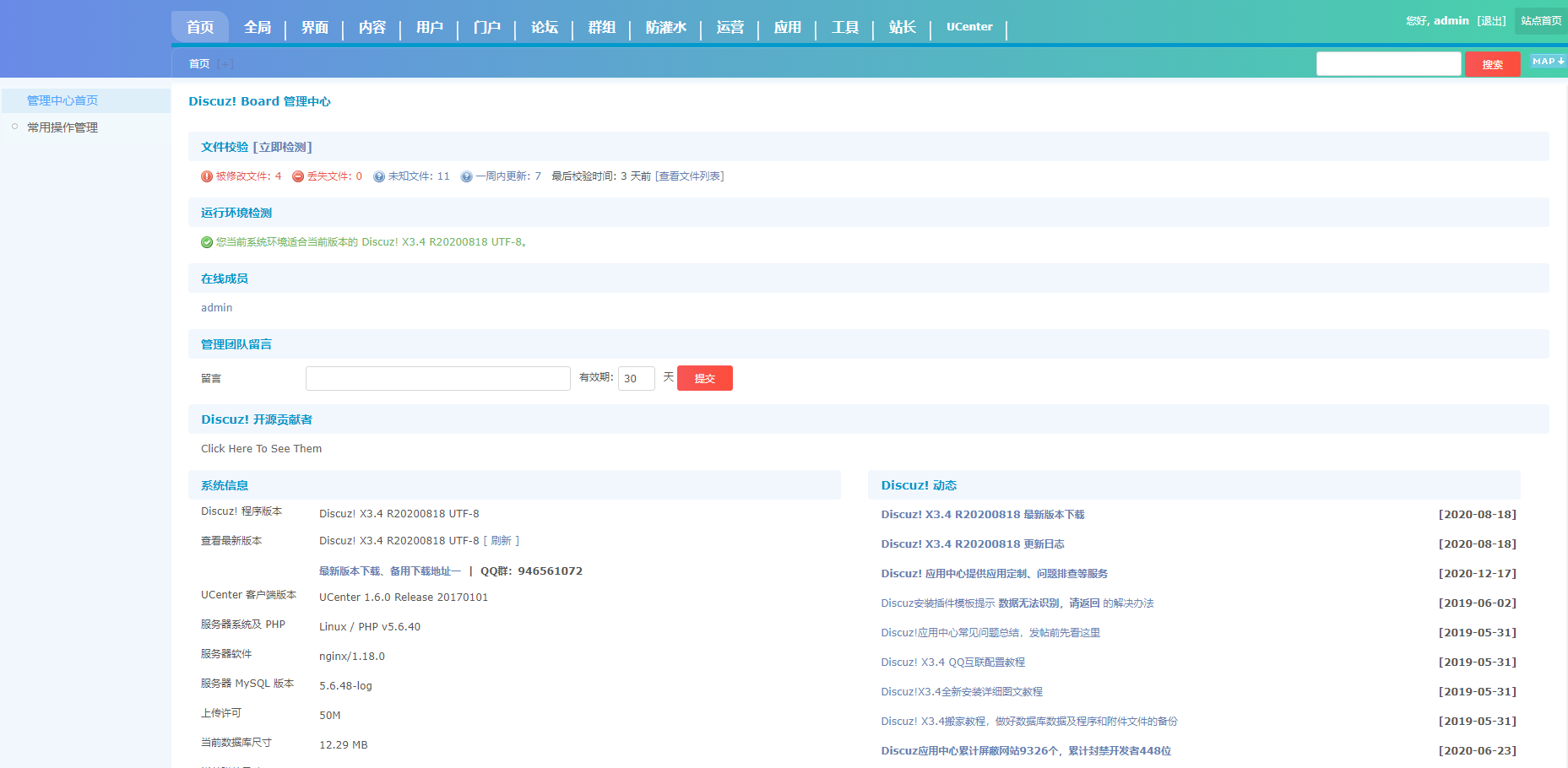Image resolution: width=1568 pixels, height=768 pixels.
Task: Open 常用操作管理 in the sidebar
Action: [x=62, y=127]
